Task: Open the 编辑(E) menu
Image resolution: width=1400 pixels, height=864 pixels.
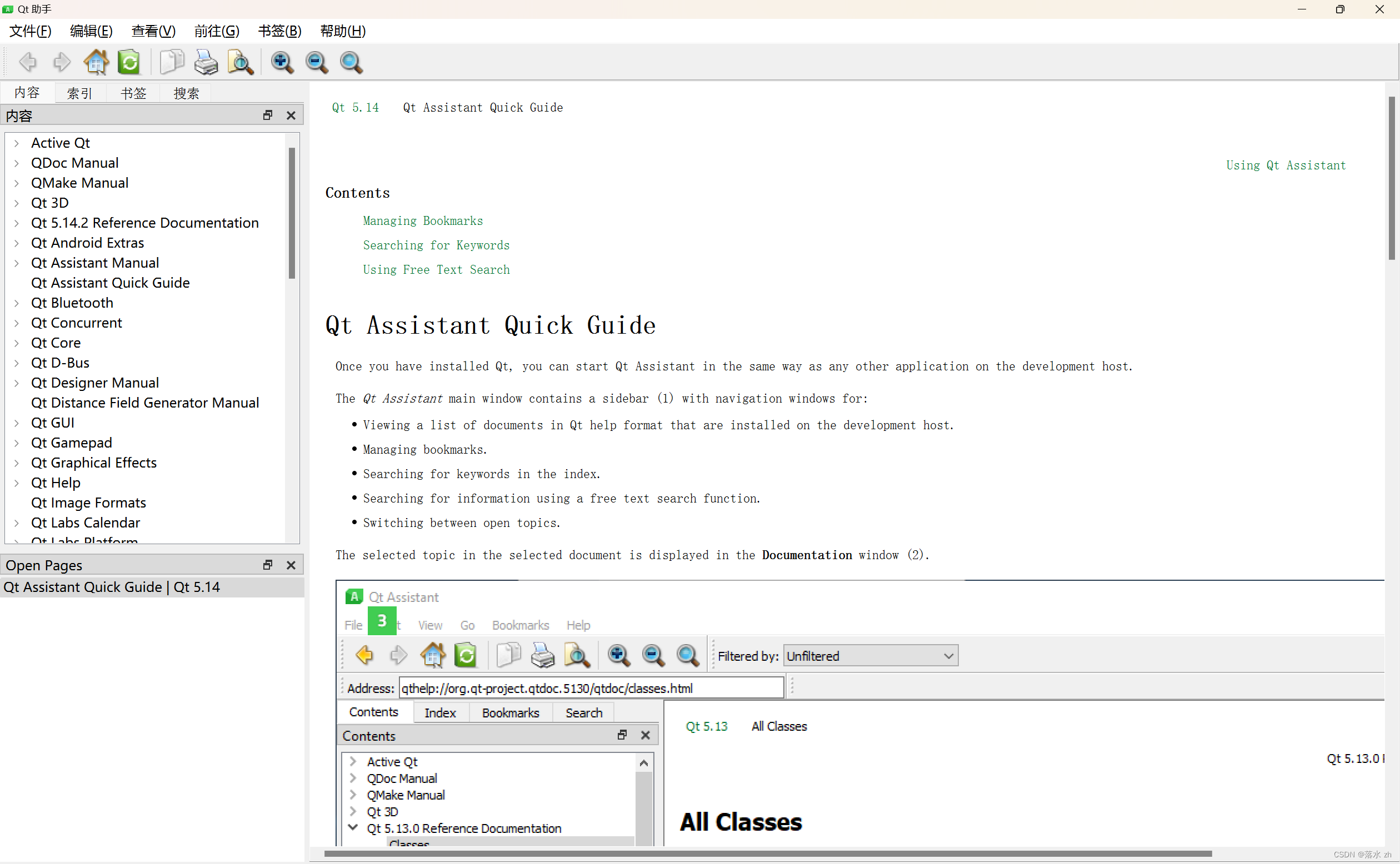Action: pos(92,31)
